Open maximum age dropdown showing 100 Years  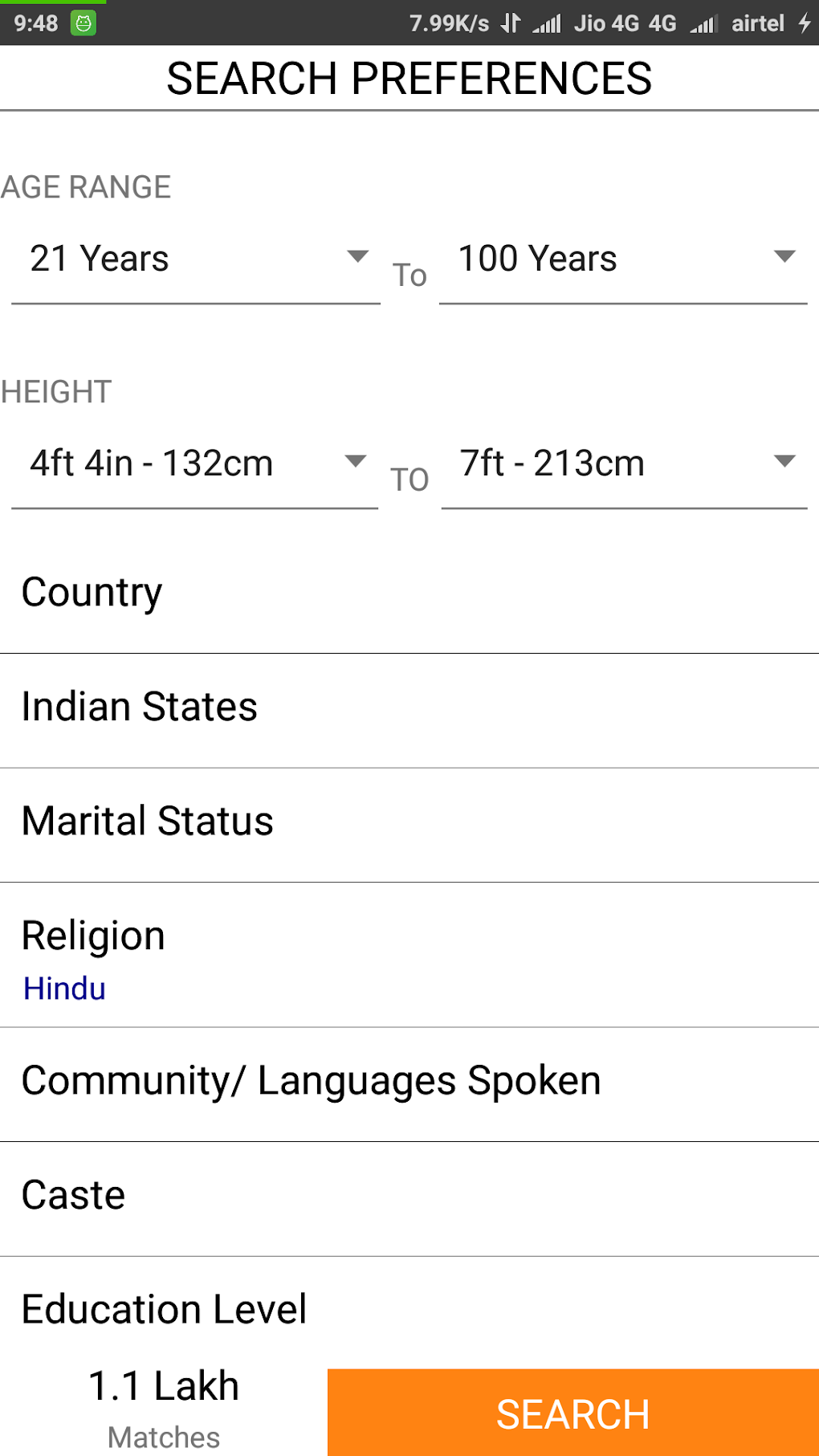(x=623, y=259)
